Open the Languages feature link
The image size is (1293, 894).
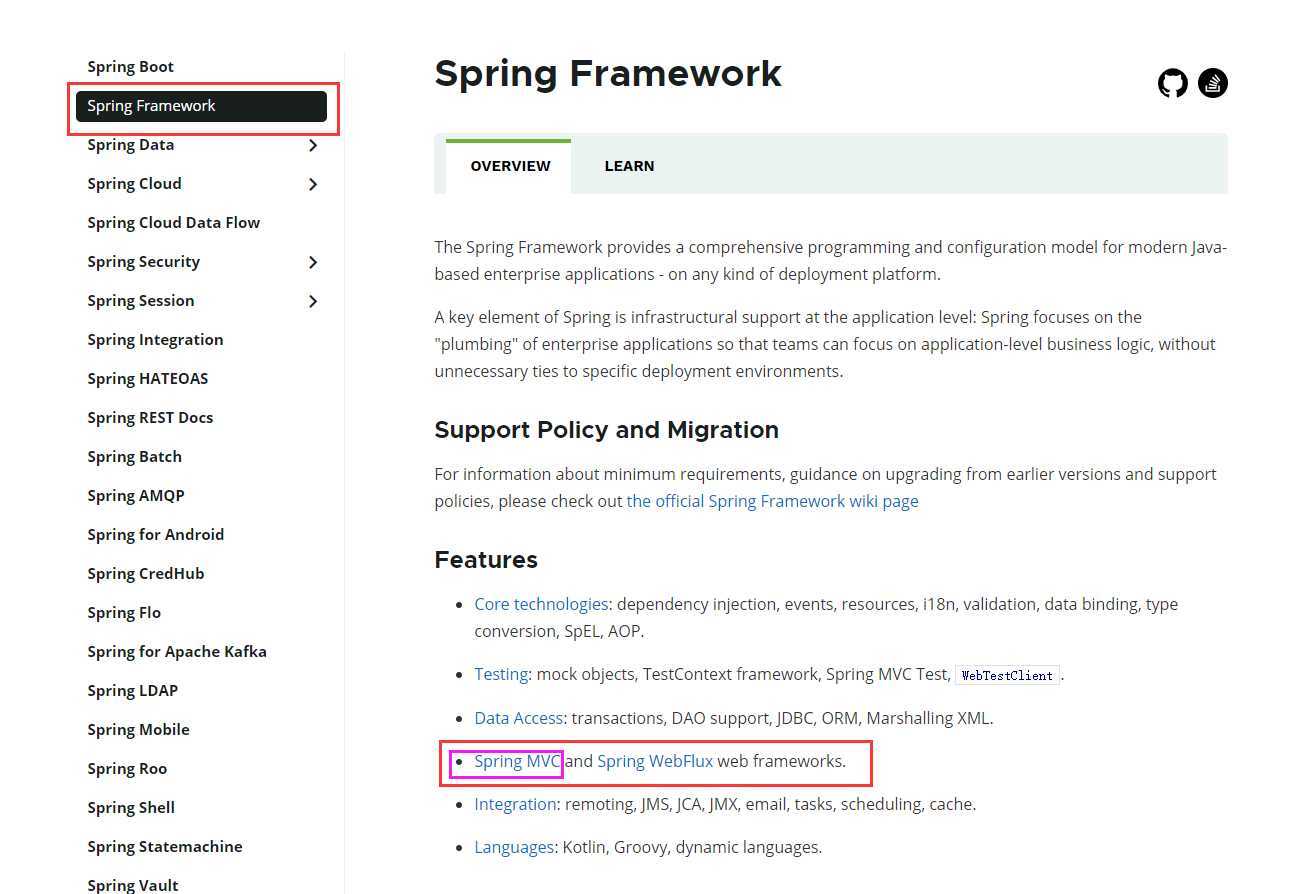[514, 847]
